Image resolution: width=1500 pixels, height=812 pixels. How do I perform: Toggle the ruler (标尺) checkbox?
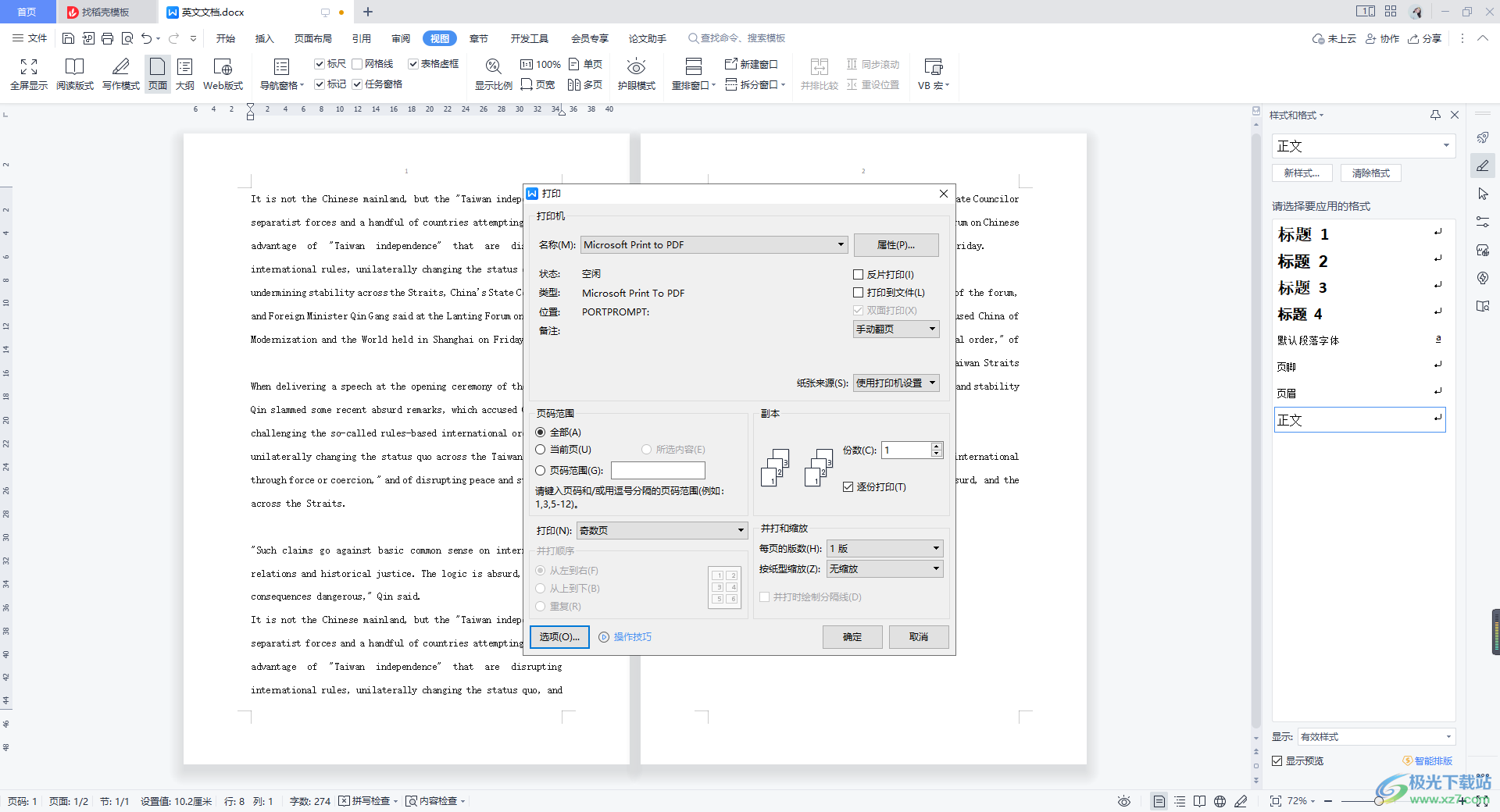coord(320,64)
